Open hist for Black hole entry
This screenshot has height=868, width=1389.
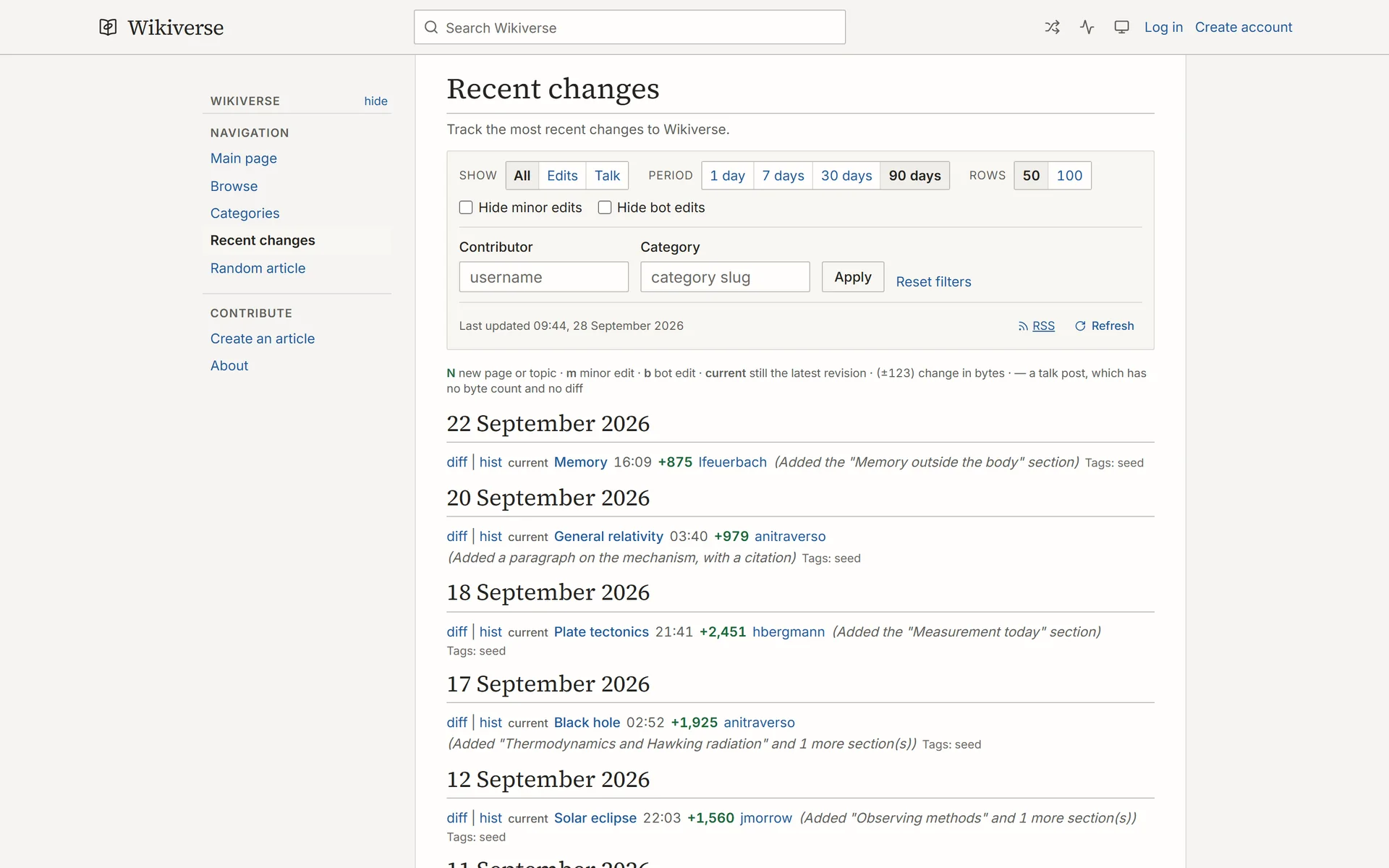[x=490, y=723]
